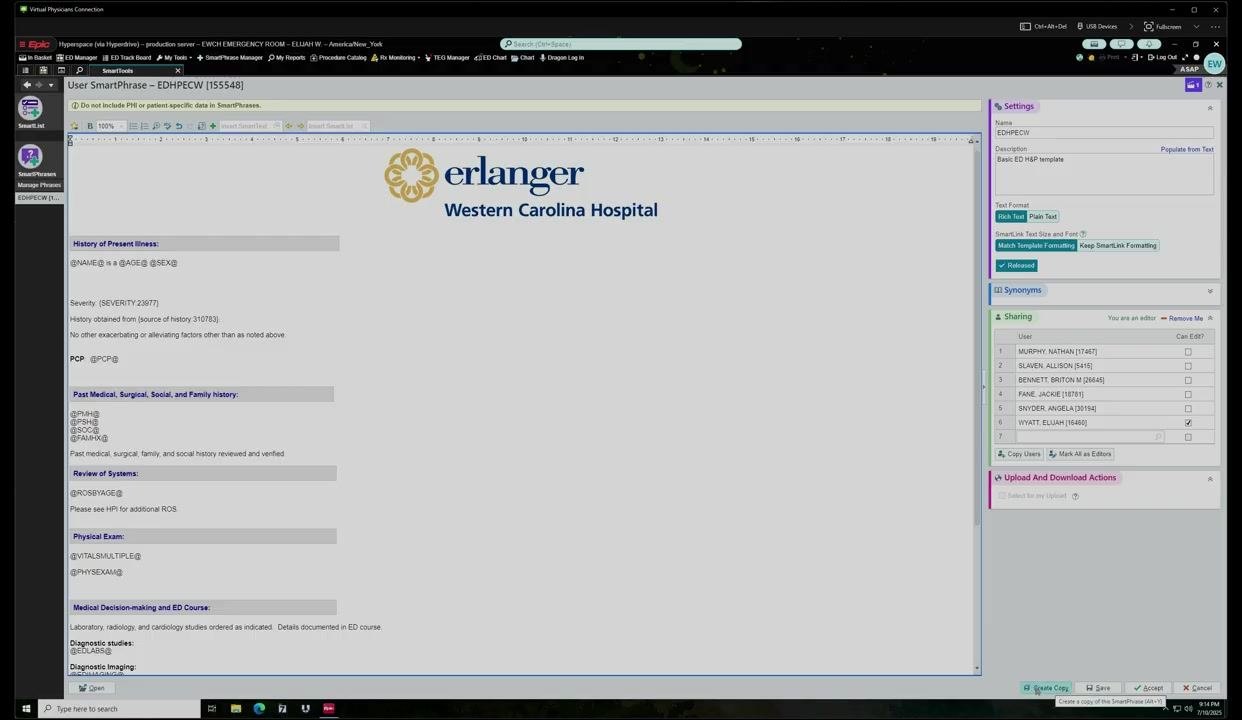Insert a numbered list
The height and width of the screenshot is (720, 1242).
(145, 126)
